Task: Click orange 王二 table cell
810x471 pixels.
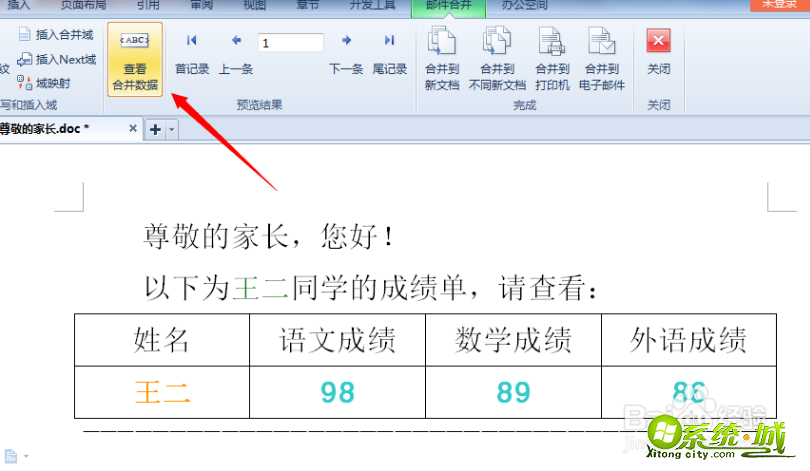Action: coord(162,392)
